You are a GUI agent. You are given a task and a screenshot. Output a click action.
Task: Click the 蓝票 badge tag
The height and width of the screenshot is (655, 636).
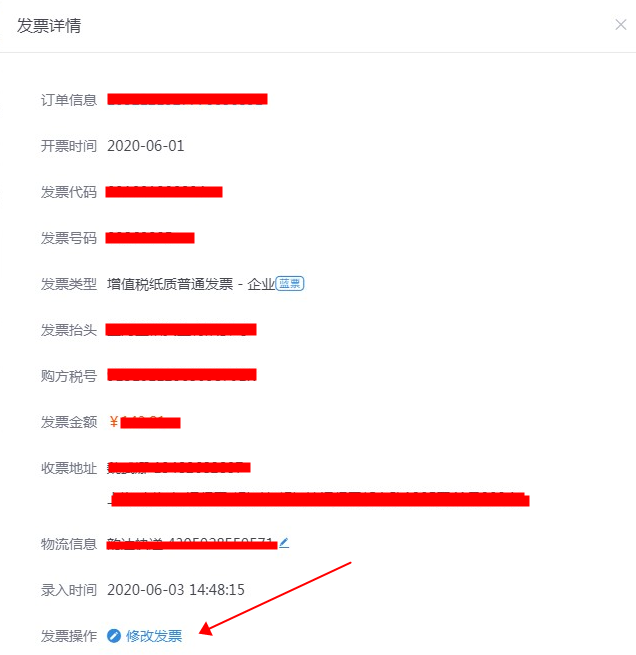click(x=289, y=284)
